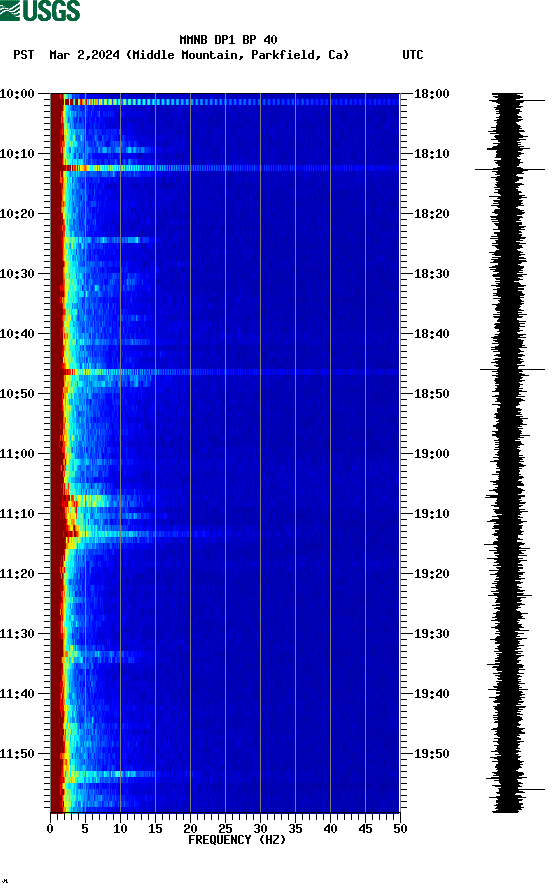552x892 pixels.
Task: Click the '15' frequency axis tick label
Action: pos(155,829)
